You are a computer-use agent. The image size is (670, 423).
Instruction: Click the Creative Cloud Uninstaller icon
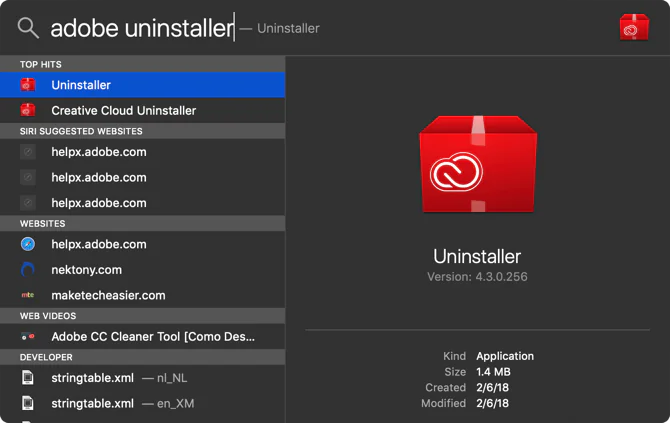click(x=28, y=111)
